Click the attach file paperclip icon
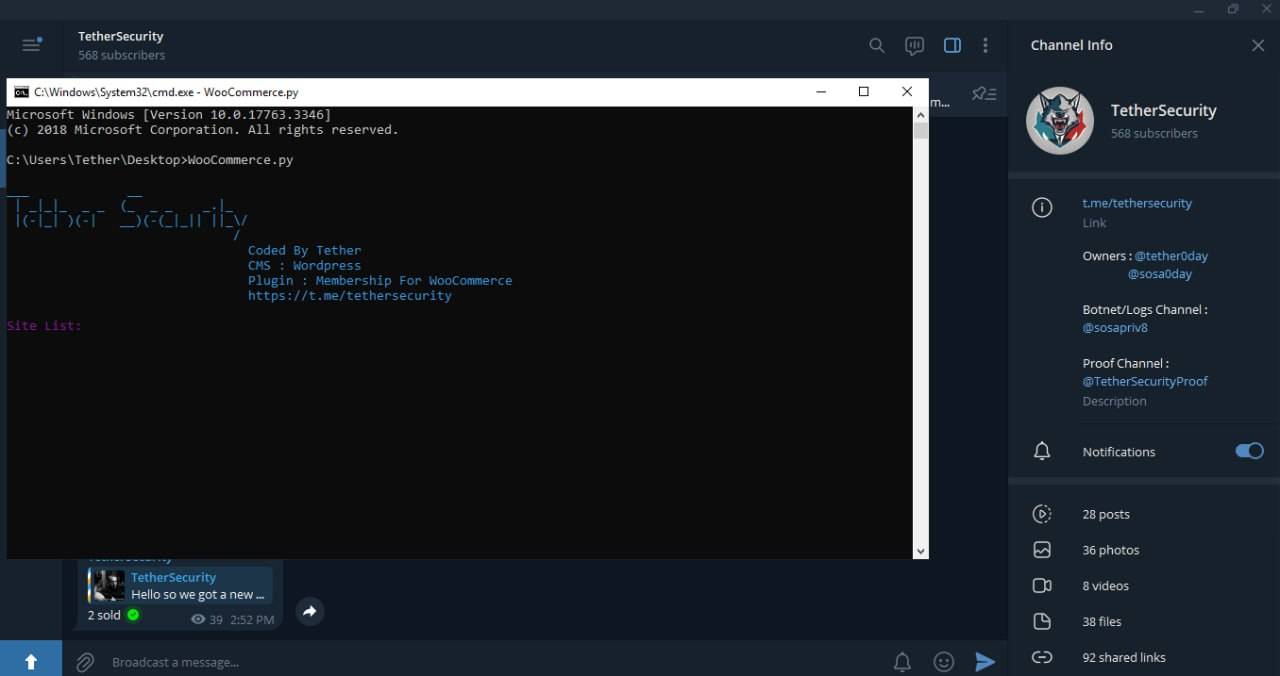The width and height of the screenshot is (1280, 676). pos(86,662)
